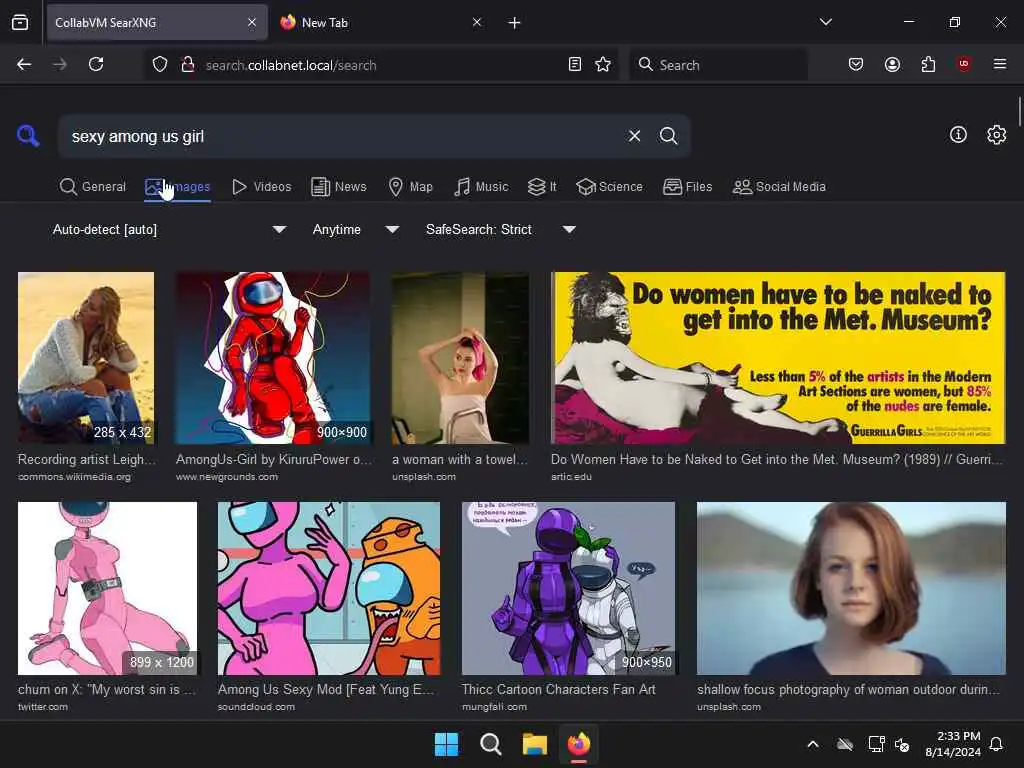
Task: Open the extensions puzzle icon
Action: (928, 64)
